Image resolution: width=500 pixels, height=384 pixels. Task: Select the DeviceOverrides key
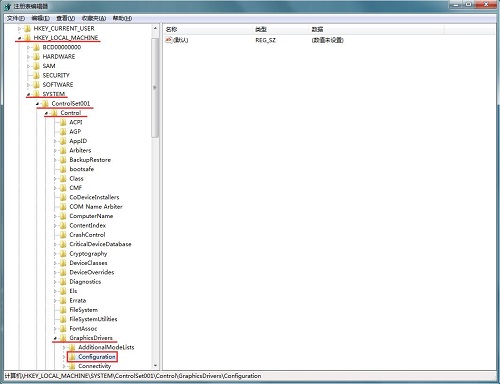(x=92, y=272)
